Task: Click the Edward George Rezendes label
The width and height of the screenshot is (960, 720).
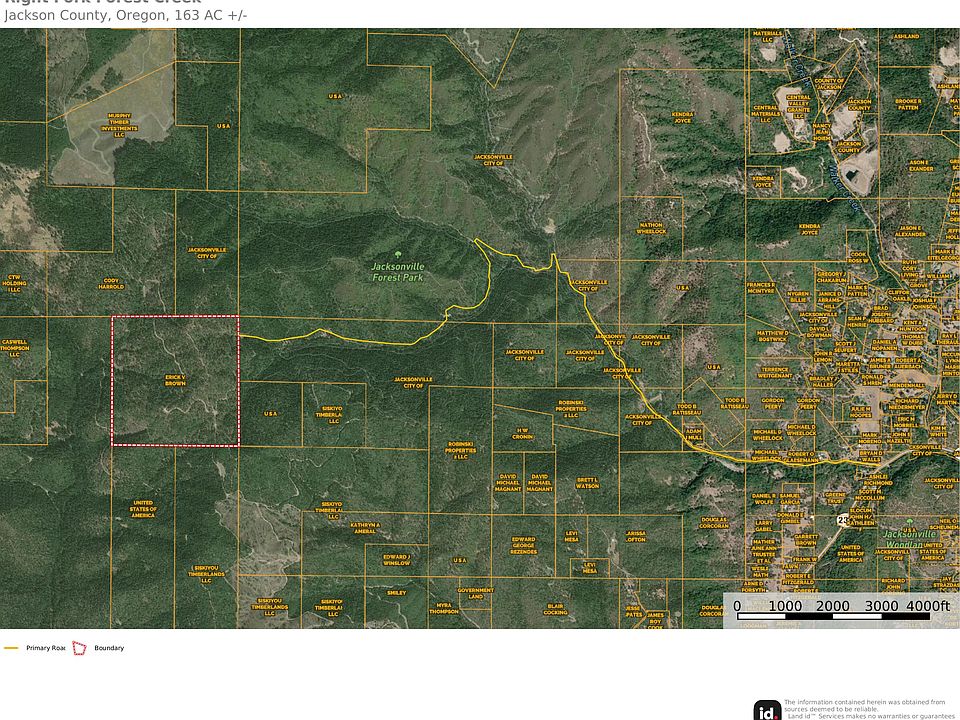Action: click(x=523, y=546)
